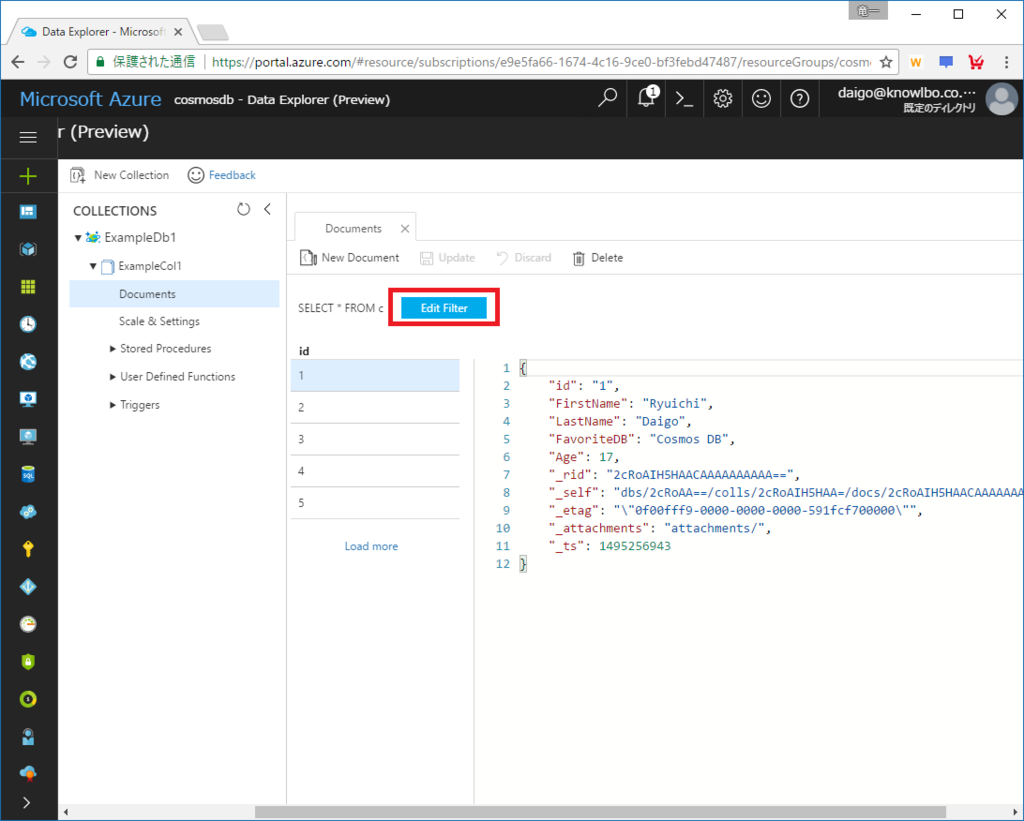This screenshot has height=821, width=1024.
Task: Expand the sidebar More services chevron
Action: click(27, 803)
